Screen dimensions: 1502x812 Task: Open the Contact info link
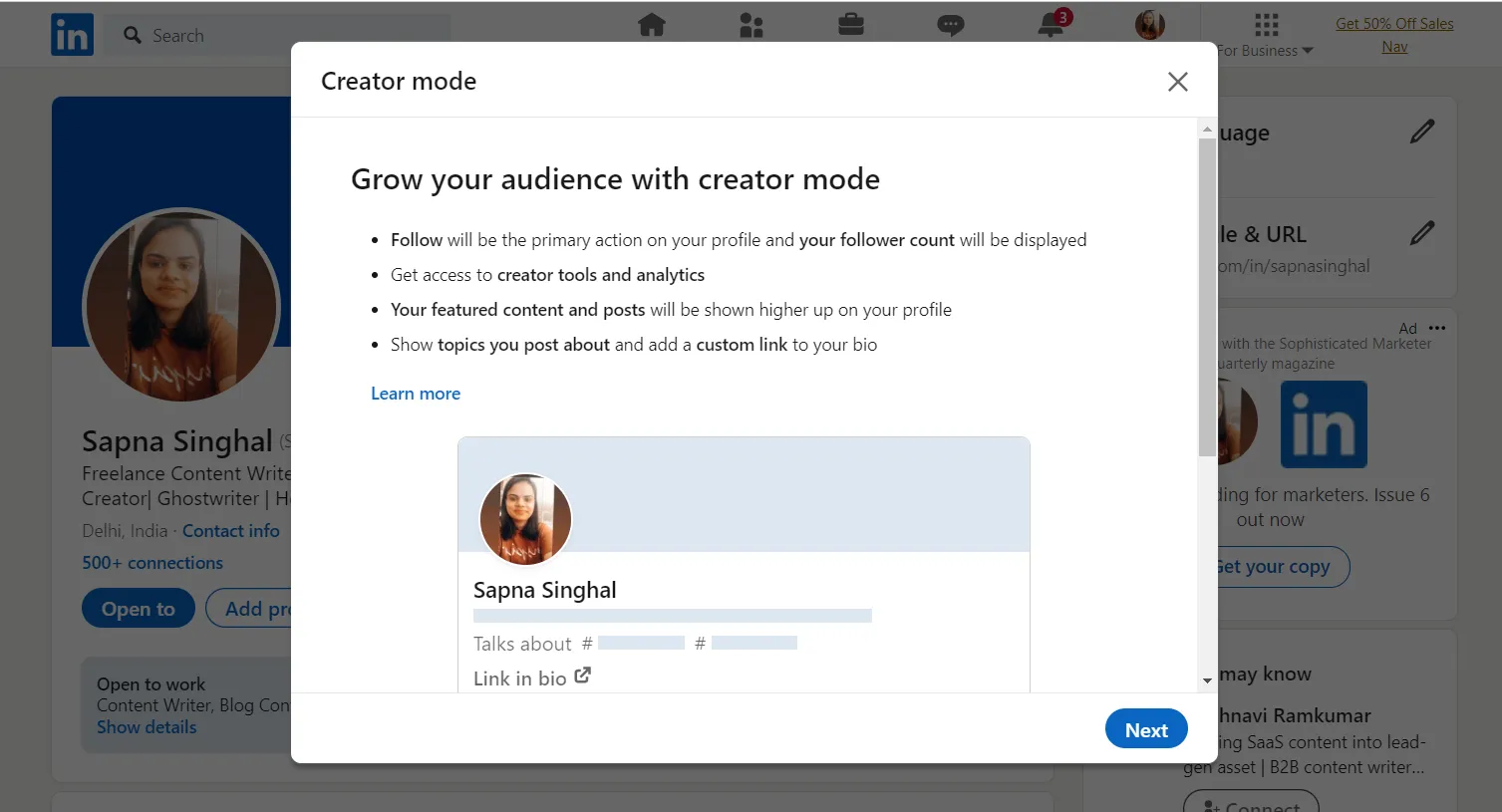click(x=231, y=531)
